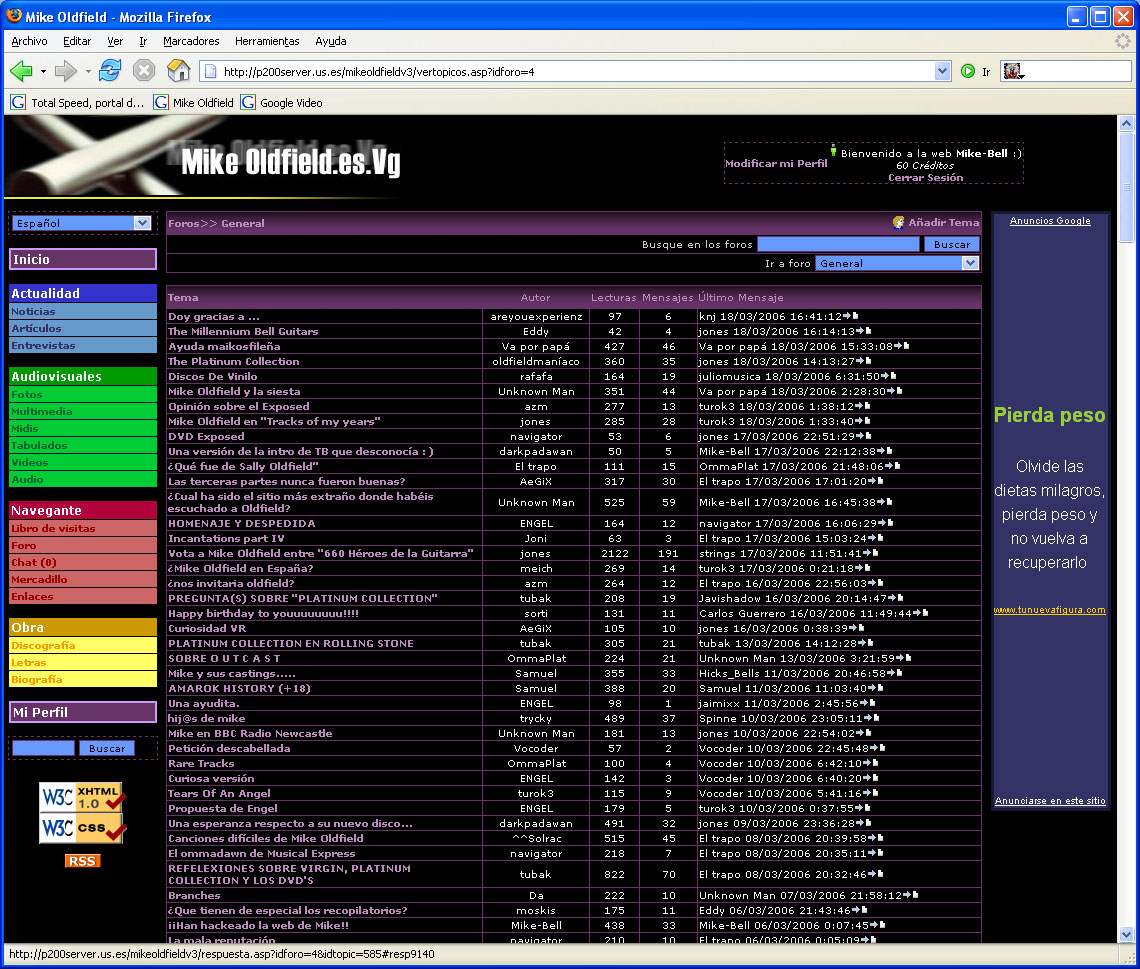1140x969 pixels.
Task: Open the 'Ayuda maikosfileña' topic
Action: [224, 346]
